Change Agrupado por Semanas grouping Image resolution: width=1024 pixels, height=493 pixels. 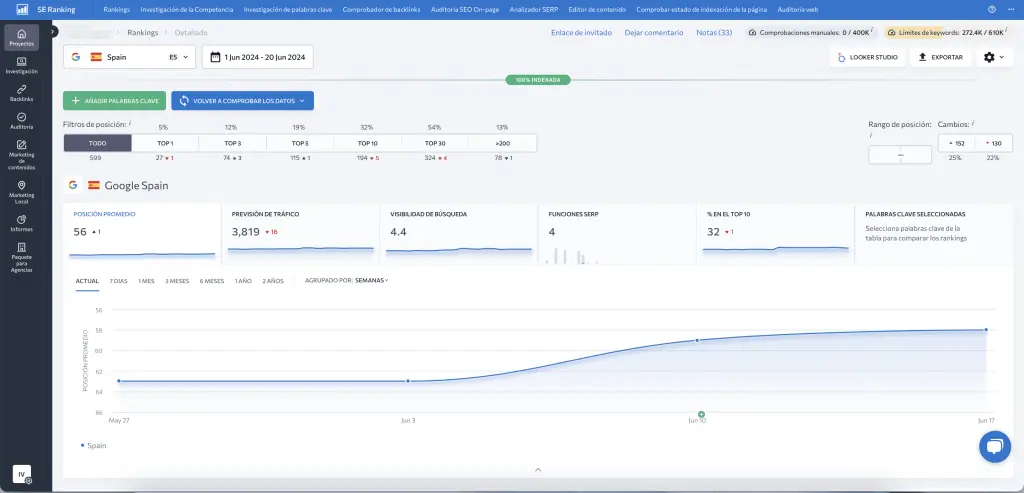(x=371, y=281)
